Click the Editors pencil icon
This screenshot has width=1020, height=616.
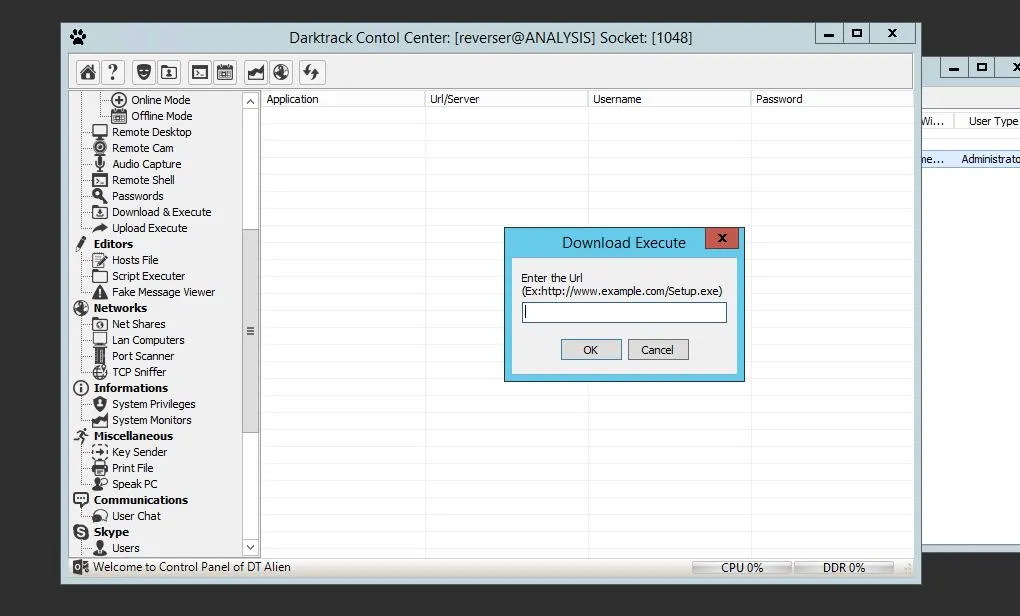pyautogui.click(x=81, y=244)
